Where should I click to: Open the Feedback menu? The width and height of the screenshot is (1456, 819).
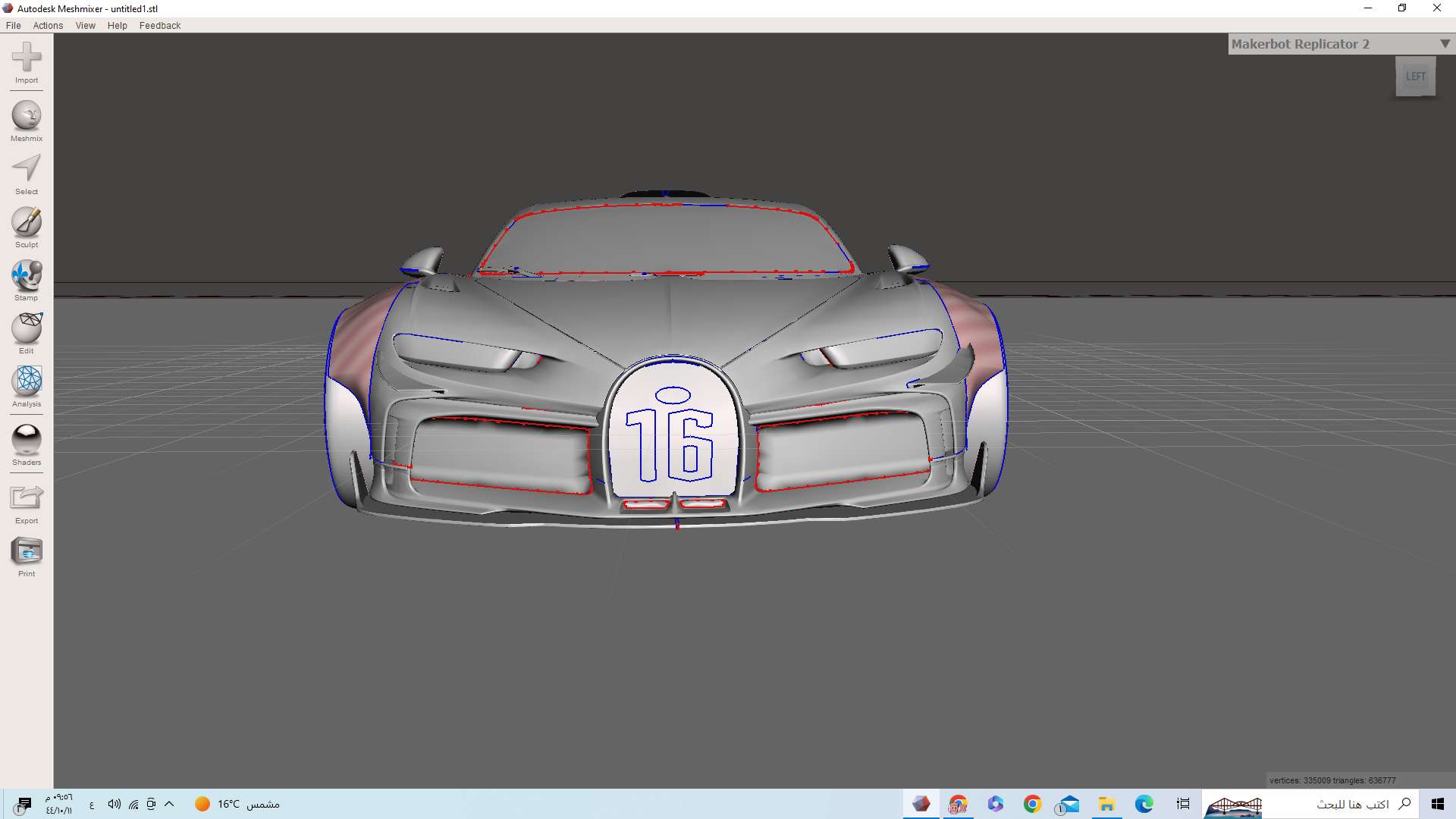pos(159,25)
